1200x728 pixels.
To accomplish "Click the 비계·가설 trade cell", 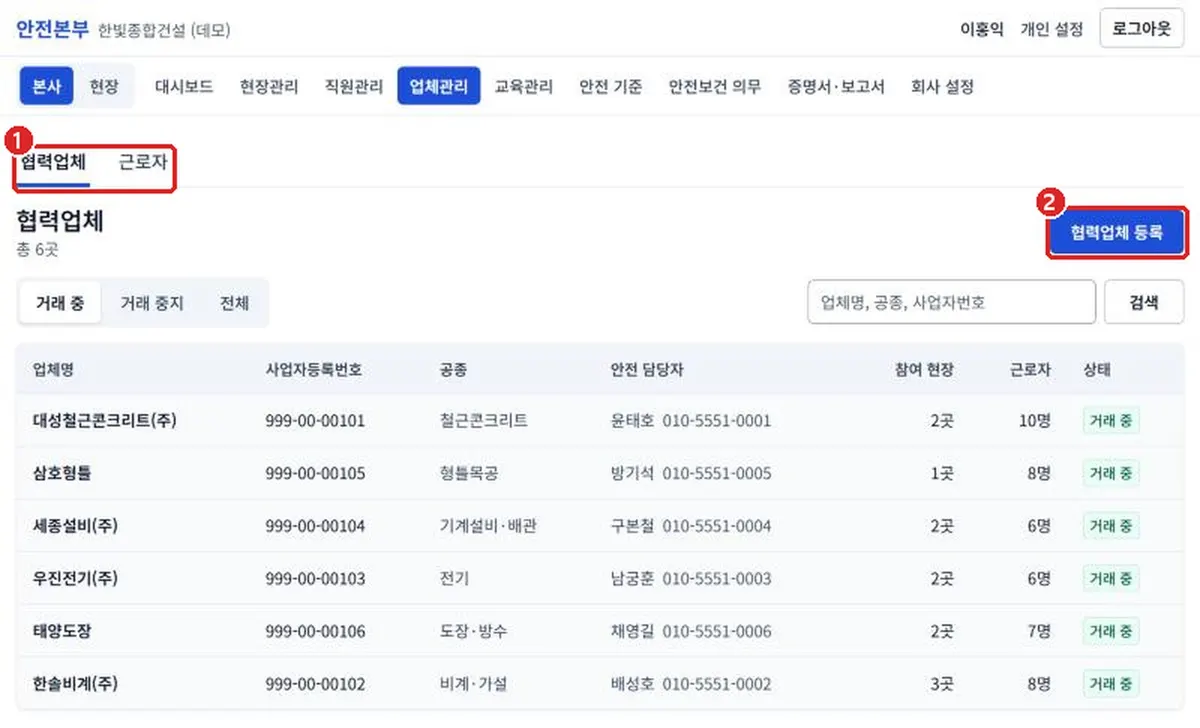I will (x=473, y=685).
